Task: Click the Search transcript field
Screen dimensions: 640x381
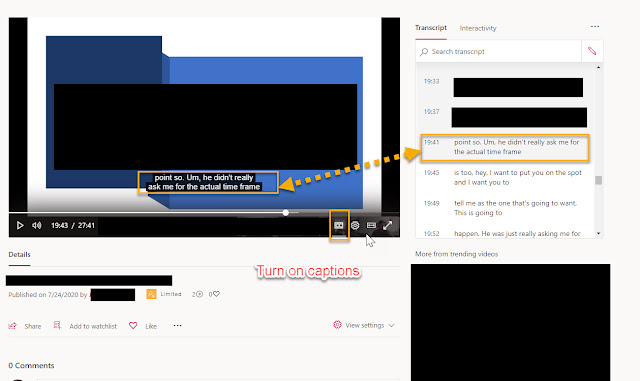Action: click(498, 51)
